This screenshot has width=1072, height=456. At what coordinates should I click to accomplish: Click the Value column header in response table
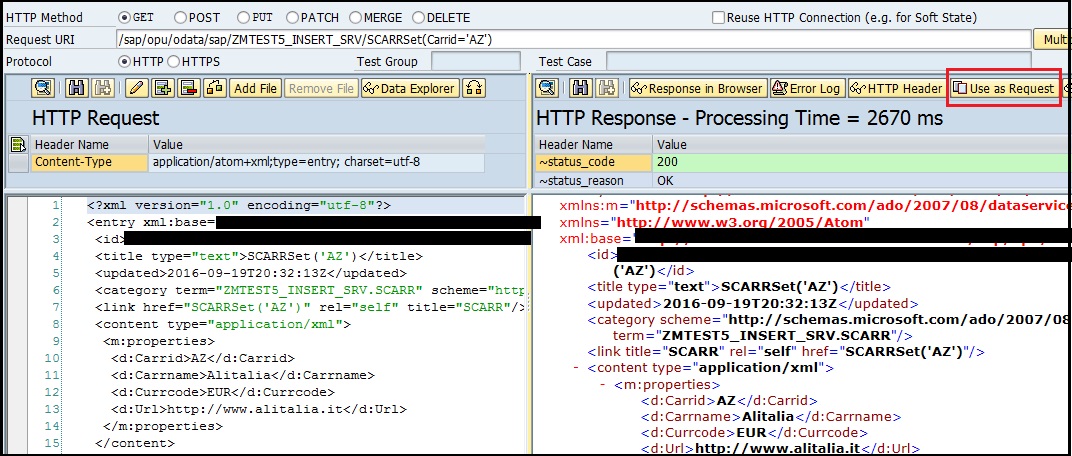click(x=861, y=144)
